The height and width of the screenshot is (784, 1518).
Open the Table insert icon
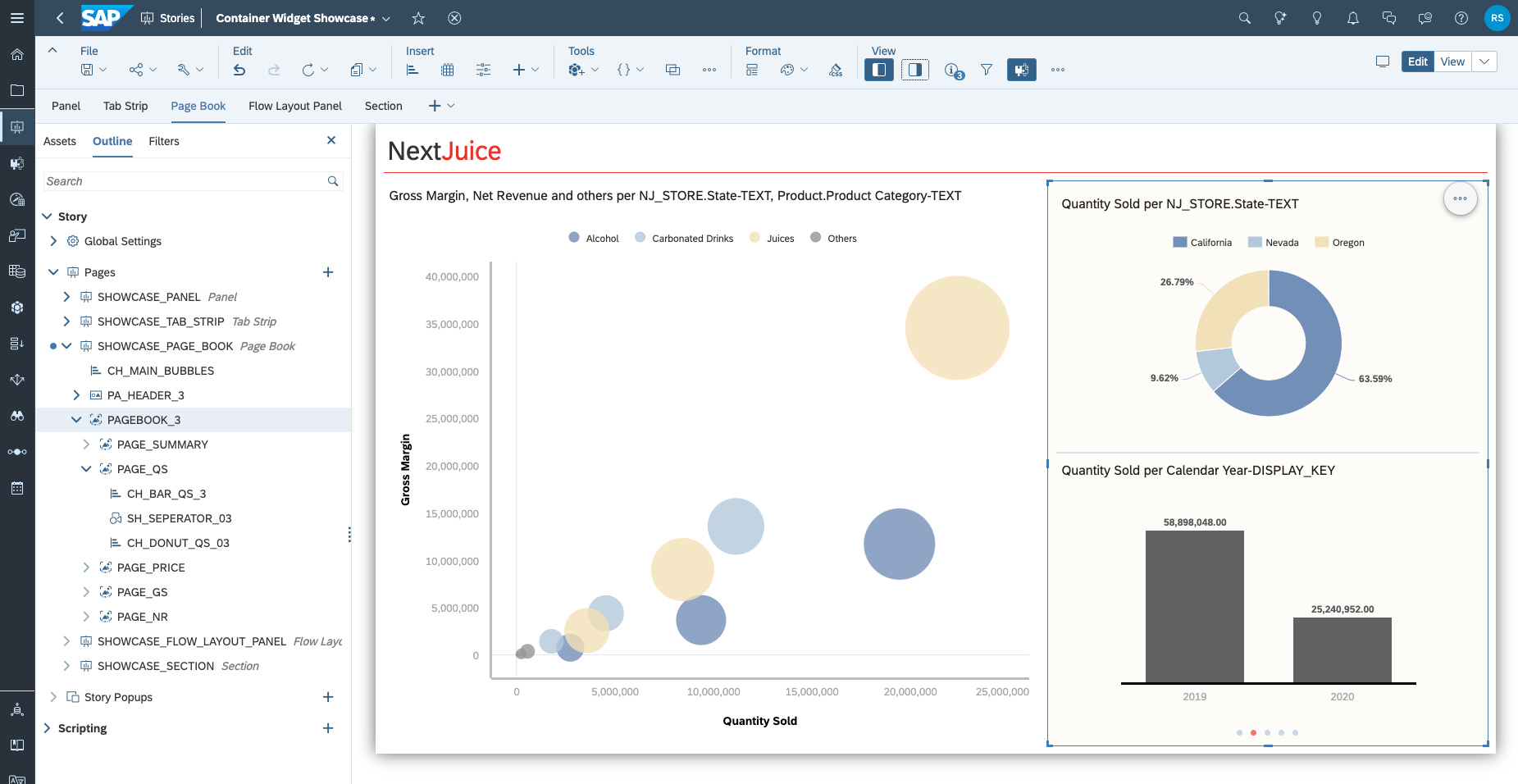click(x=447, y=70)
